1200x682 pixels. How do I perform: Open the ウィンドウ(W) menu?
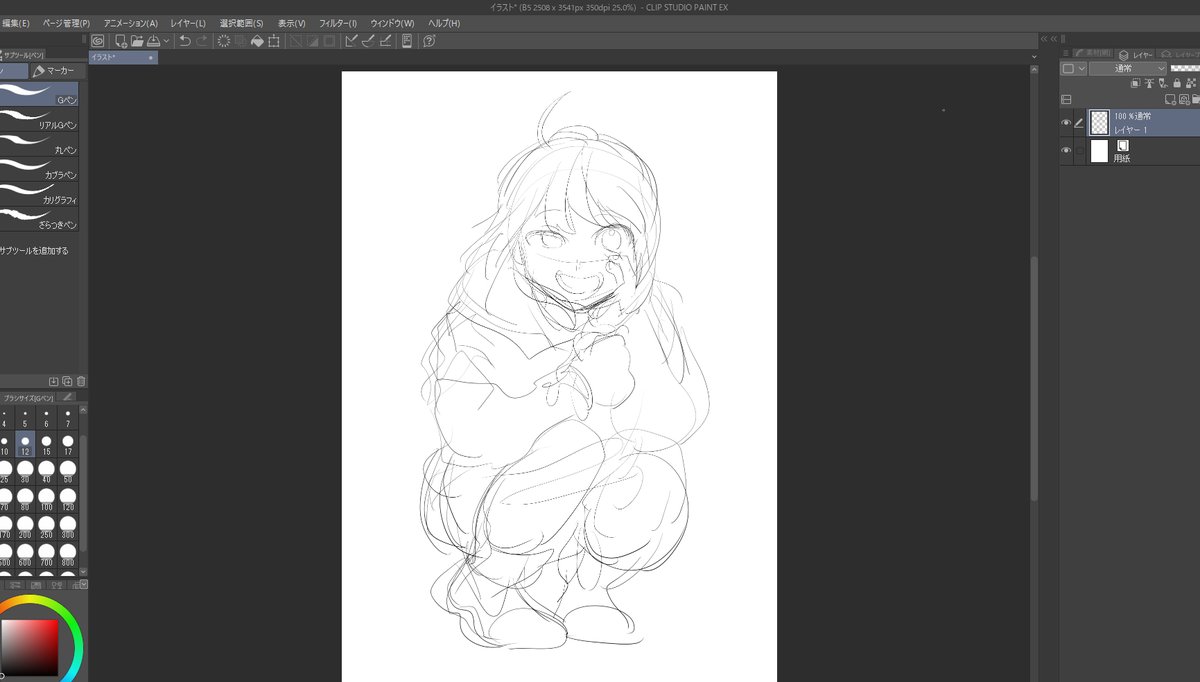pos(392,23)
